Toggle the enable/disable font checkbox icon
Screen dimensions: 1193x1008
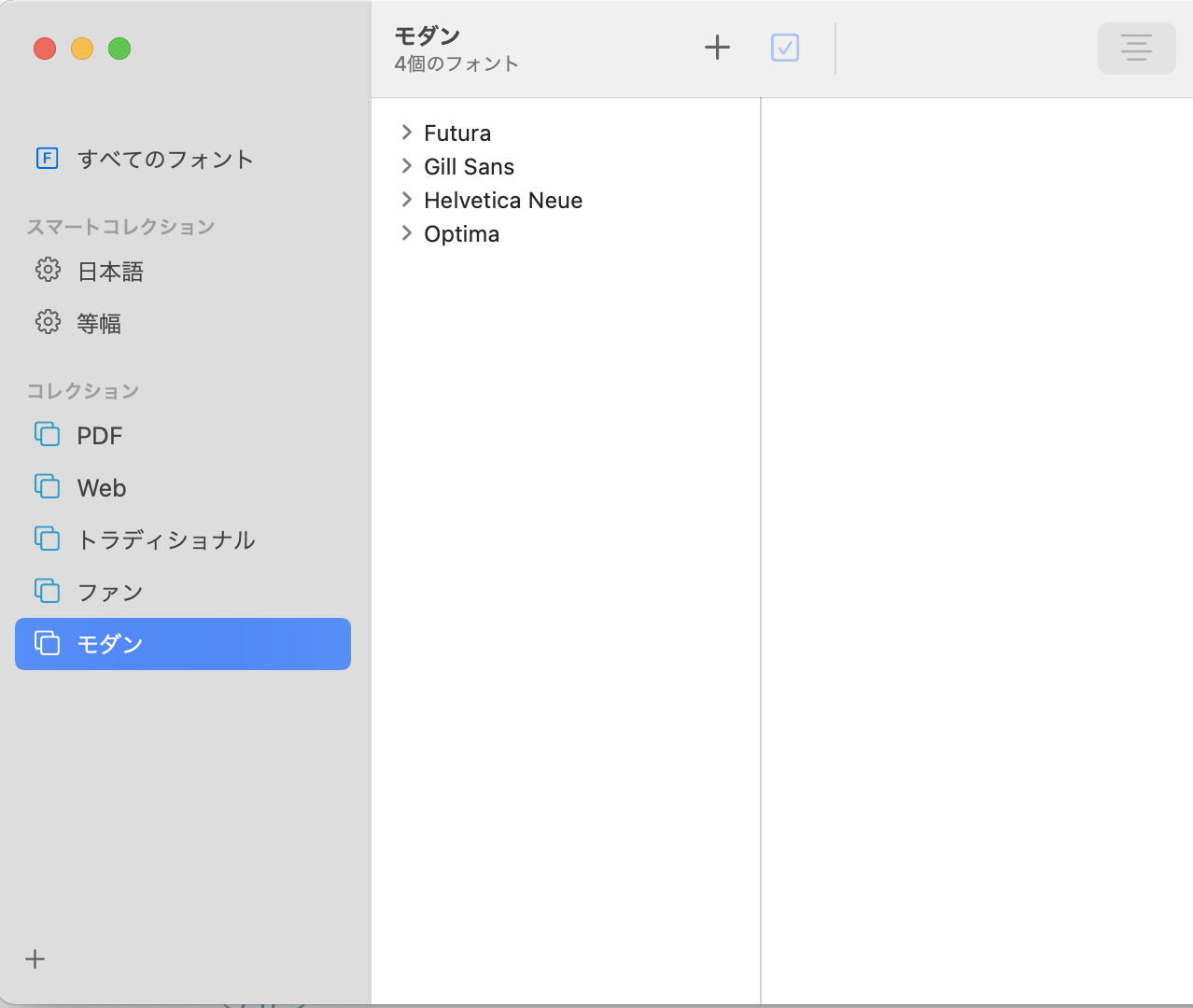tap(785, 48)
